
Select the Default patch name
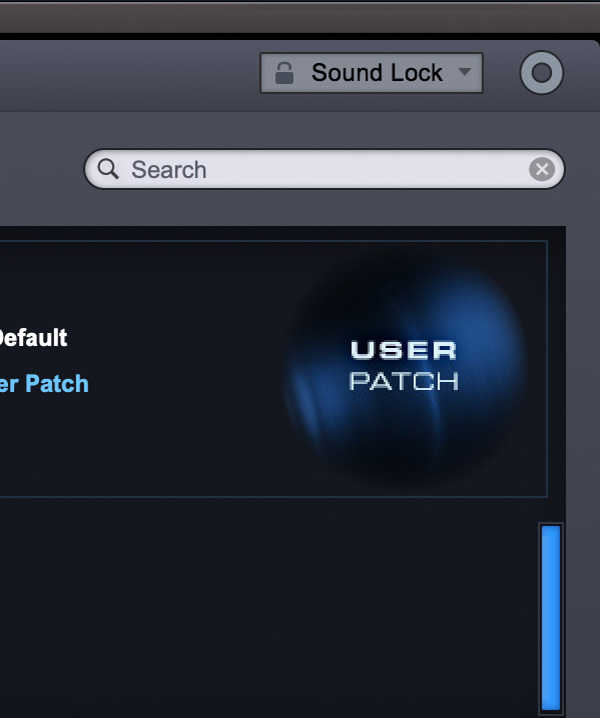pos(33,337)
